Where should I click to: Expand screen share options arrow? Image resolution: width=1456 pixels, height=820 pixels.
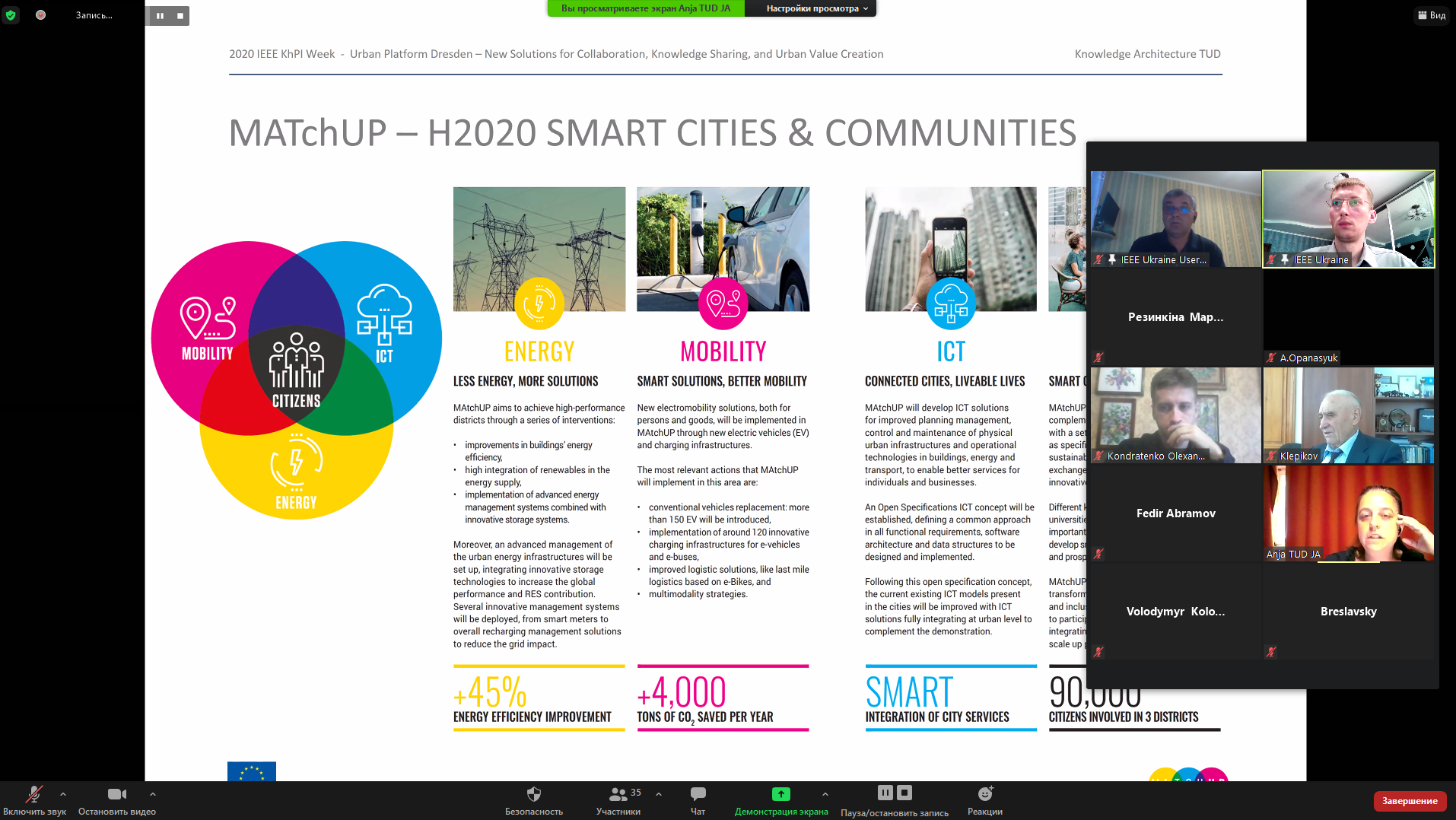[x=825, y=794]
